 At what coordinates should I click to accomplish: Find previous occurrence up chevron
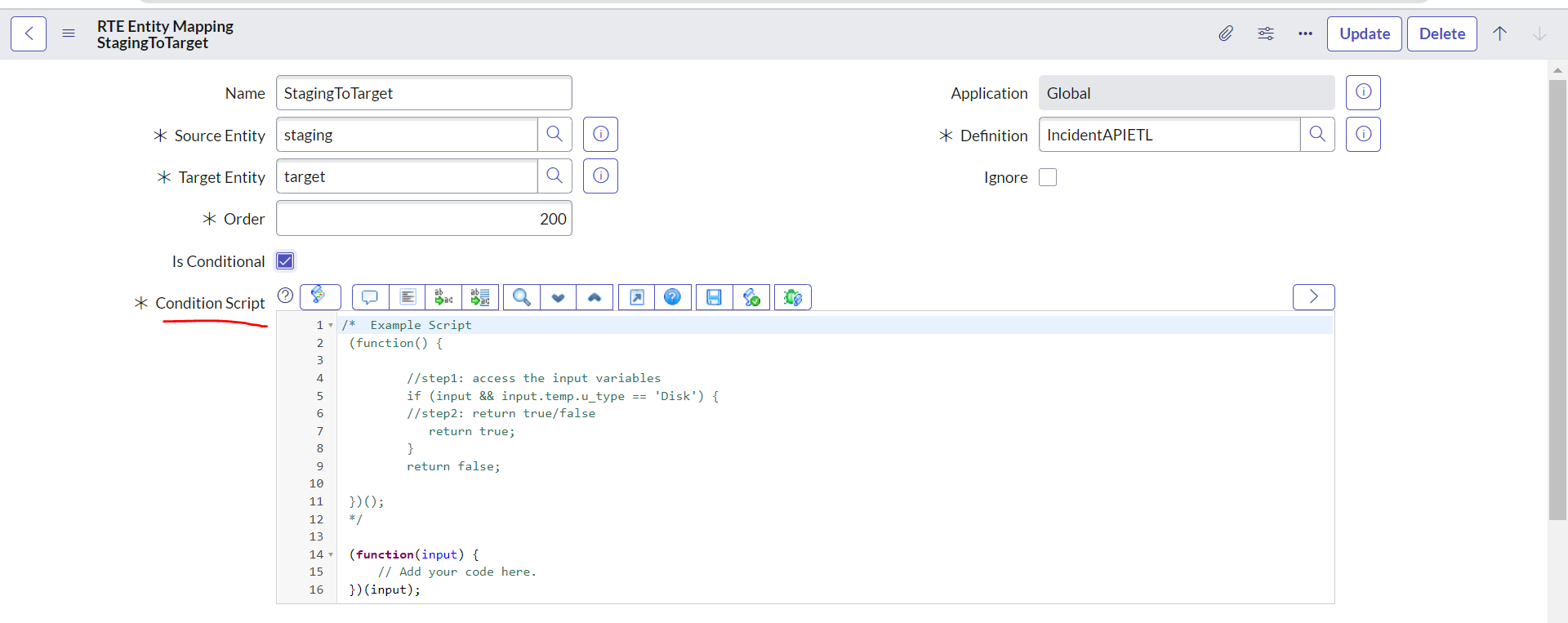coord(595,297)
